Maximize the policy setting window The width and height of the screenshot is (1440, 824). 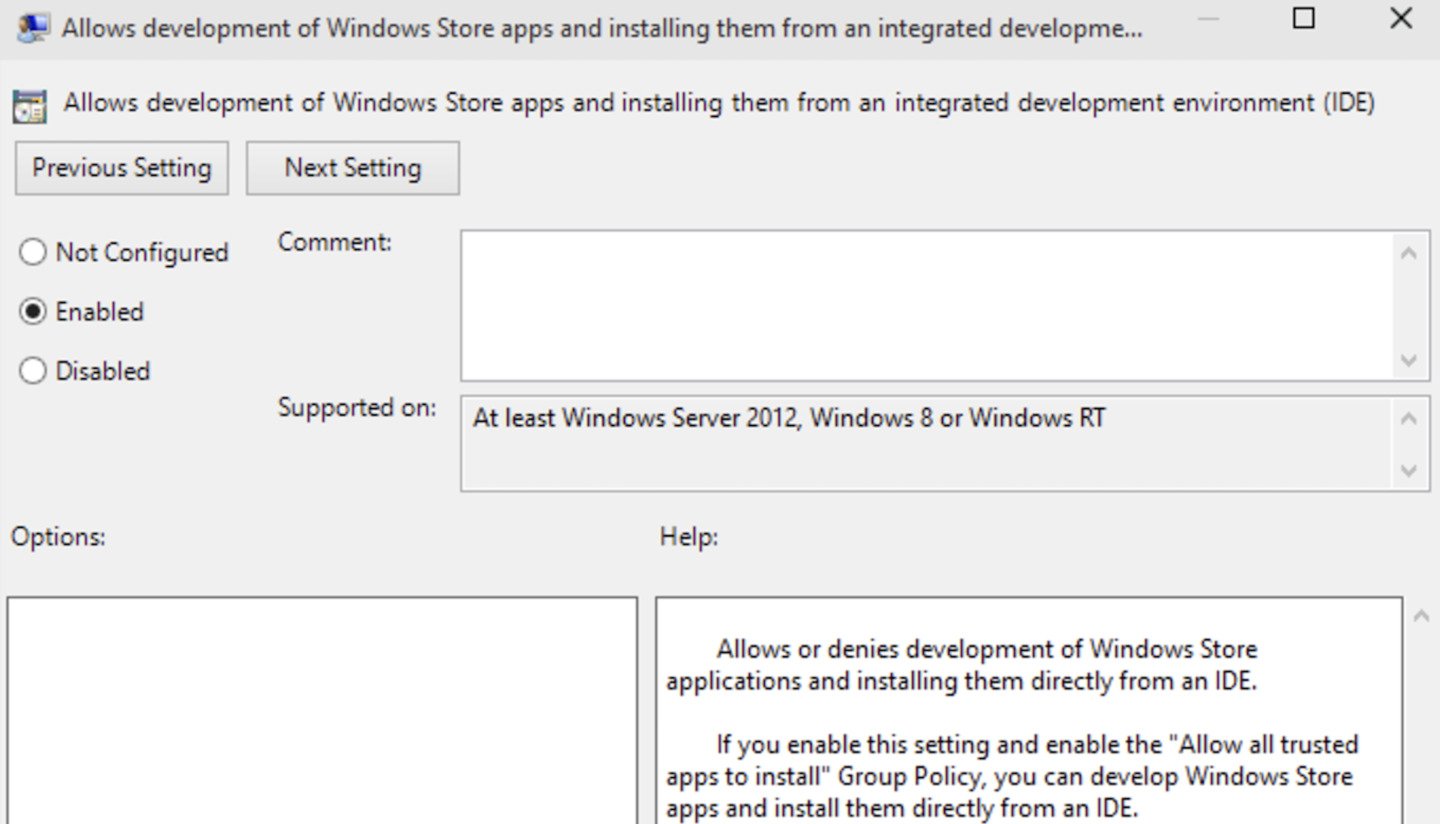[x=1304, y=18]
